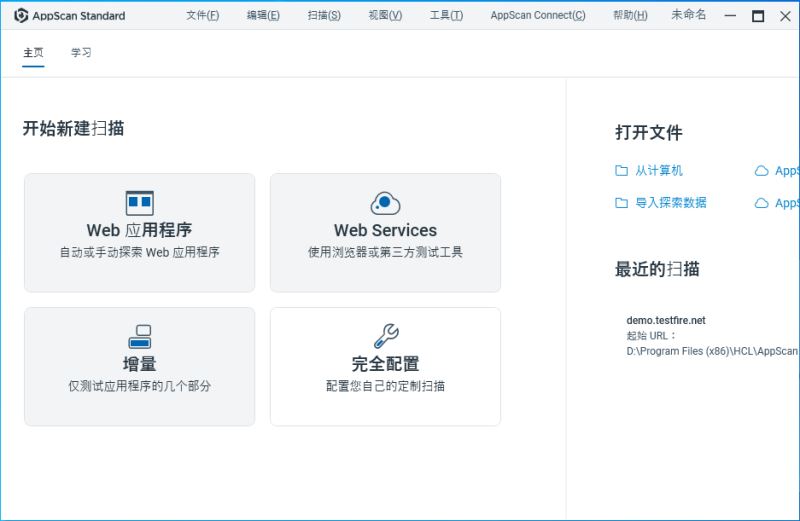Open the 帮助(H) menu
Viewport: 800px width, 521px height.
pyautogui.click(x=630, y=15)
